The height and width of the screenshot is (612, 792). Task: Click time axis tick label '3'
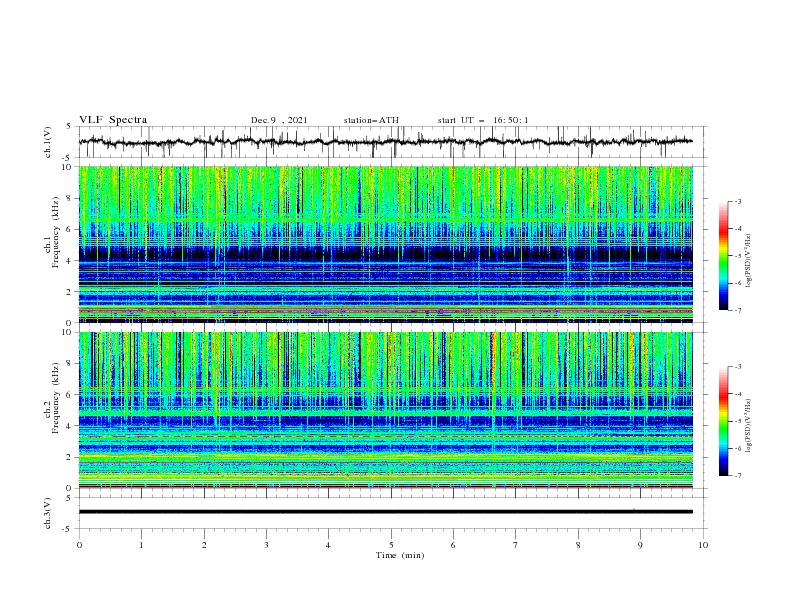click(266, 545)
